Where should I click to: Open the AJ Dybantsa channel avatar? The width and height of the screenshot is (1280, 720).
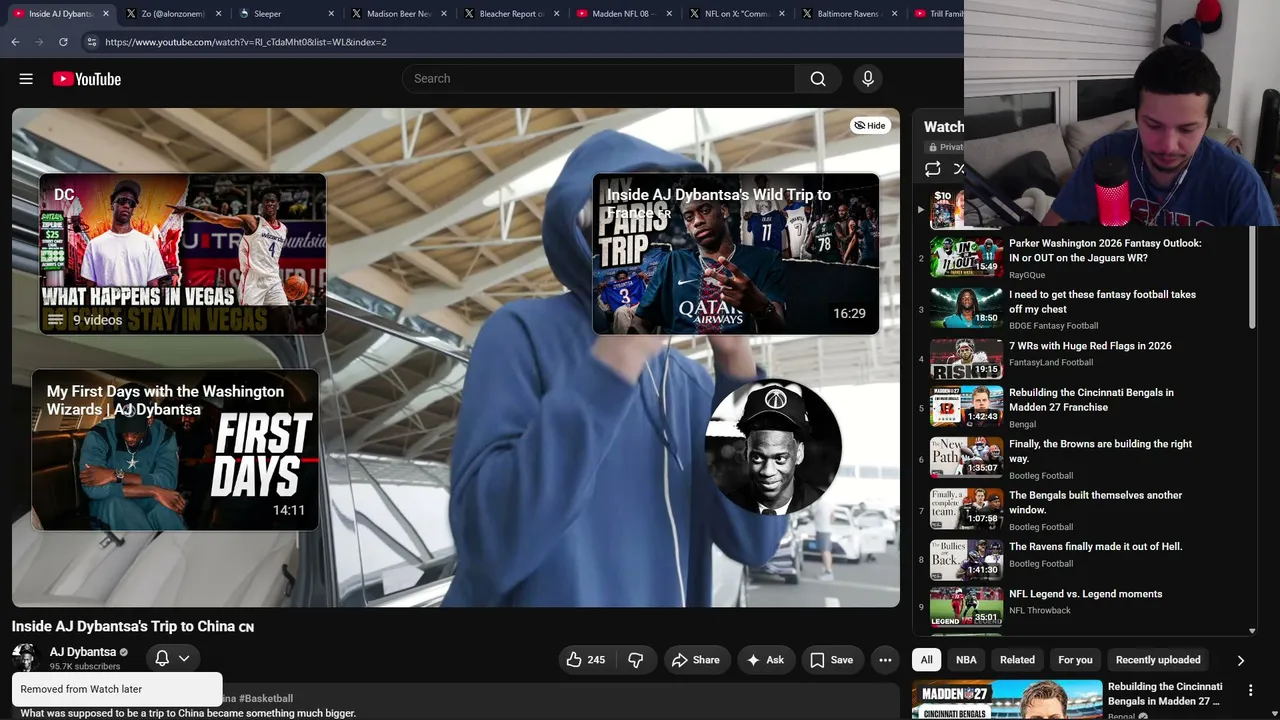(26, 658)
